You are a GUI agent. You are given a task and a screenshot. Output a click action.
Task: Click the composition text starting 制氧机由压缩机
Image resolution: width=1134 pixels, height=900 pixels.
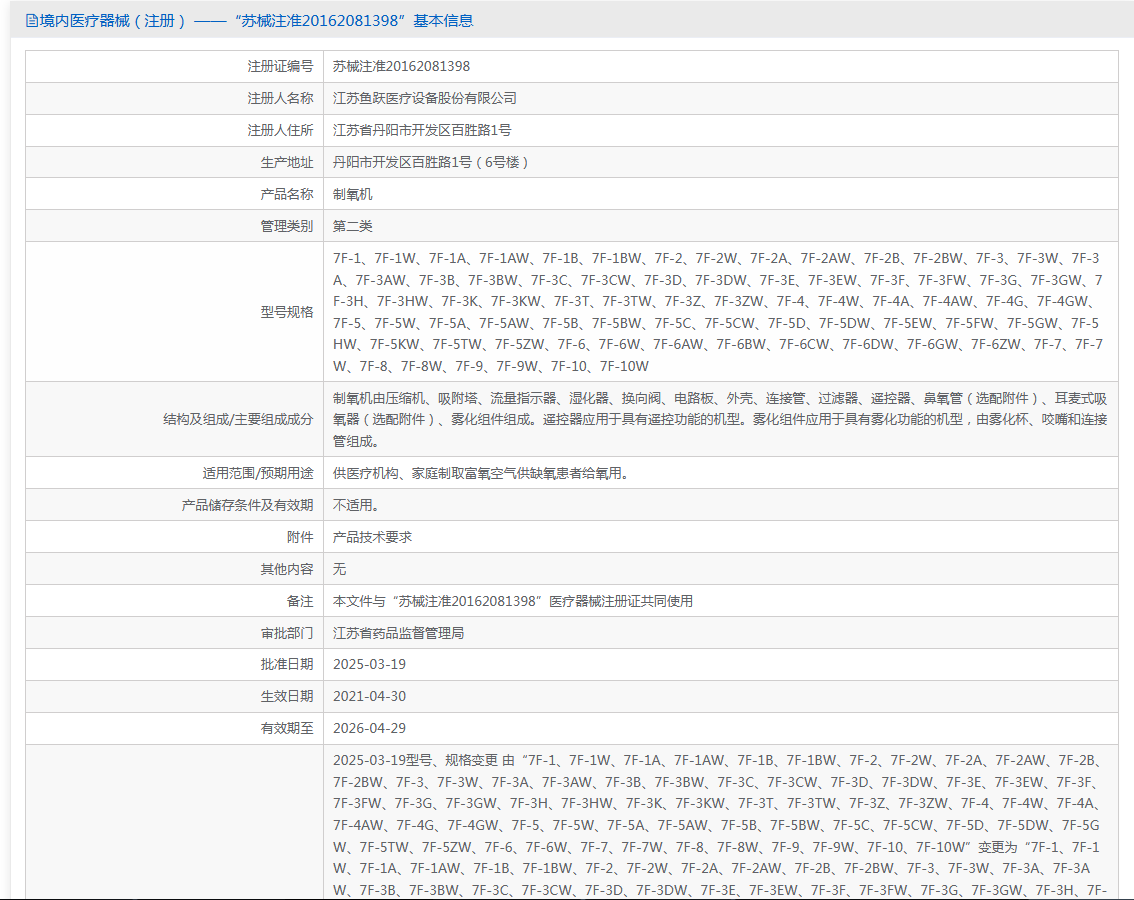coord(720,419)
